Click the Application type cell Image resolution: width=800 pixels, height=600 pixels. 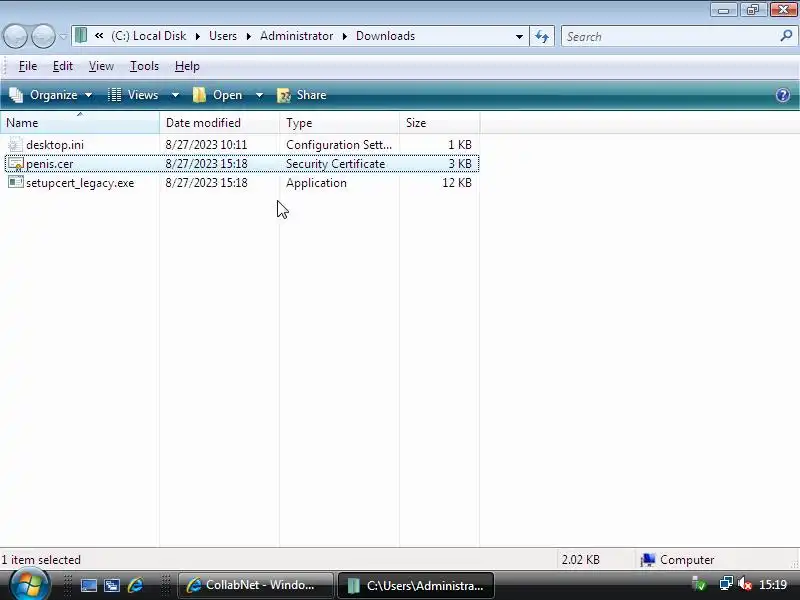click(x=316, y=183)
